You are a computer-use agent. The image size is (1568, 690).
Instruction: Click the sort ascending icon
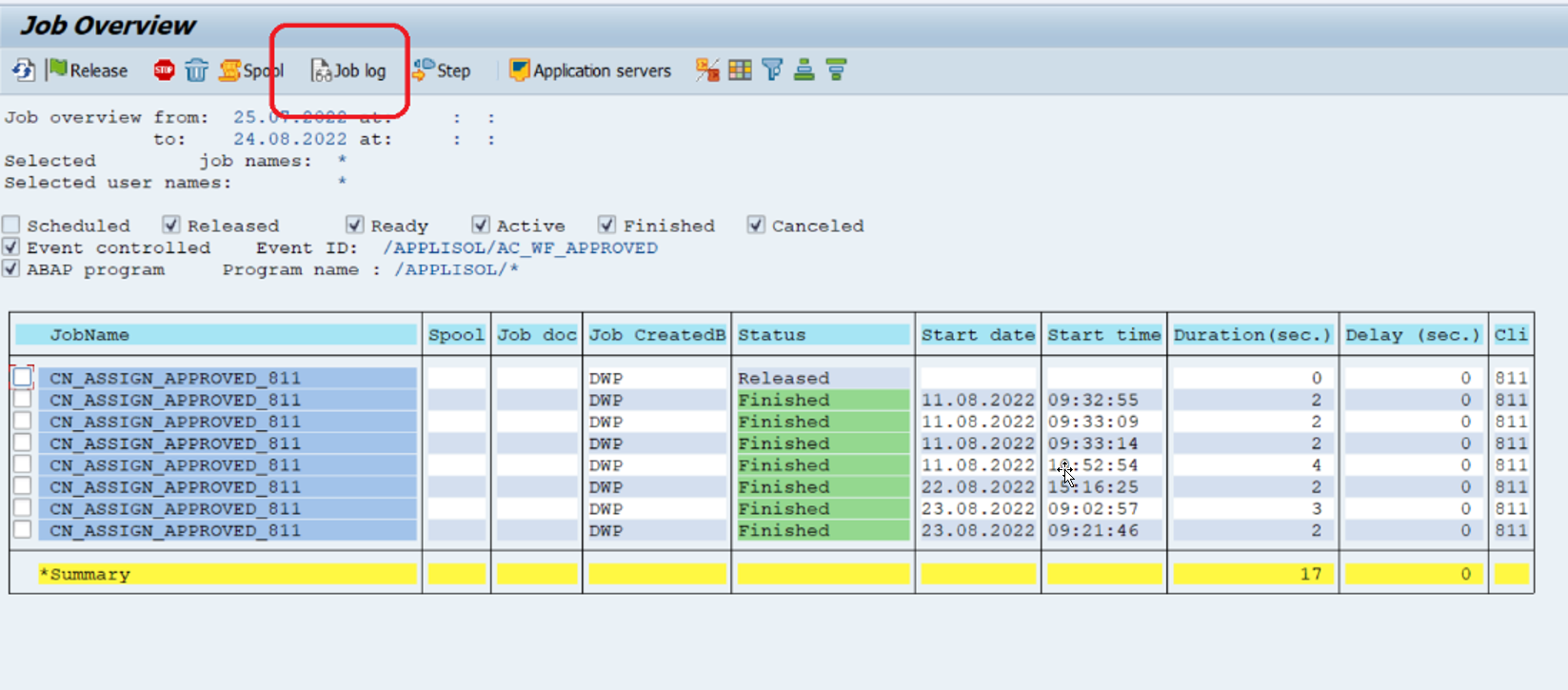804,69
